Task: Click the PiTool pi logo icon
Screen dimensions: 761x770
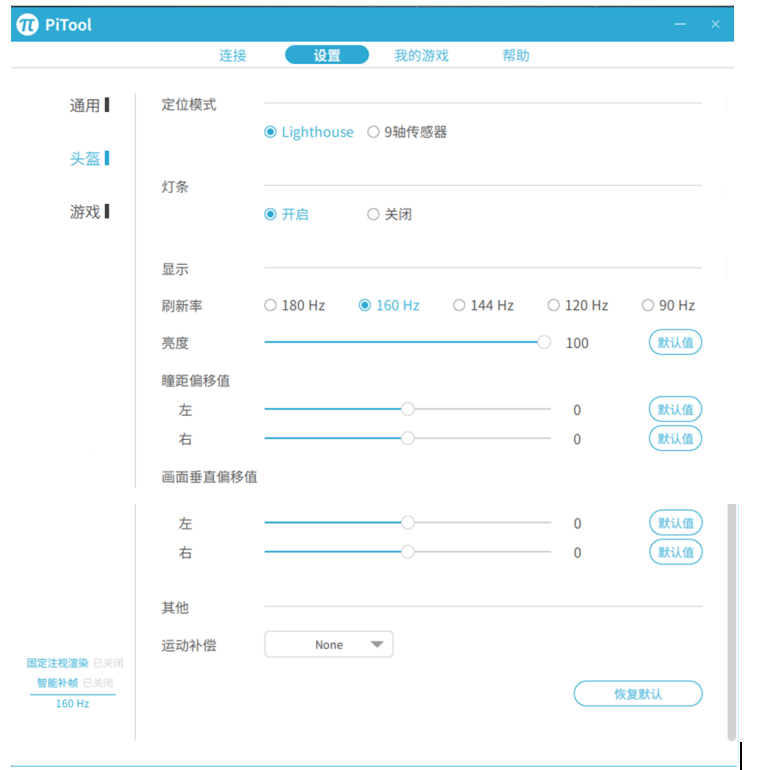Action: click(27, 25)
